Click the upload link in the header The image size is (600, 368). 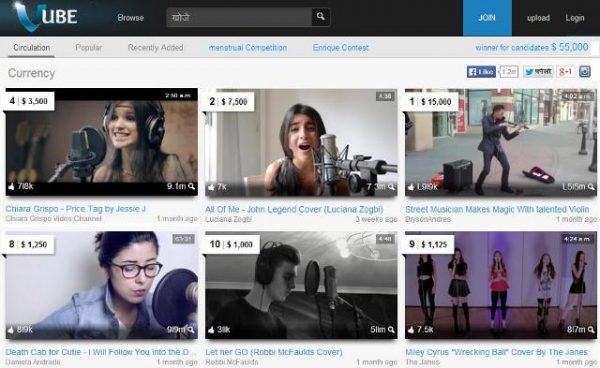[538, 18]
